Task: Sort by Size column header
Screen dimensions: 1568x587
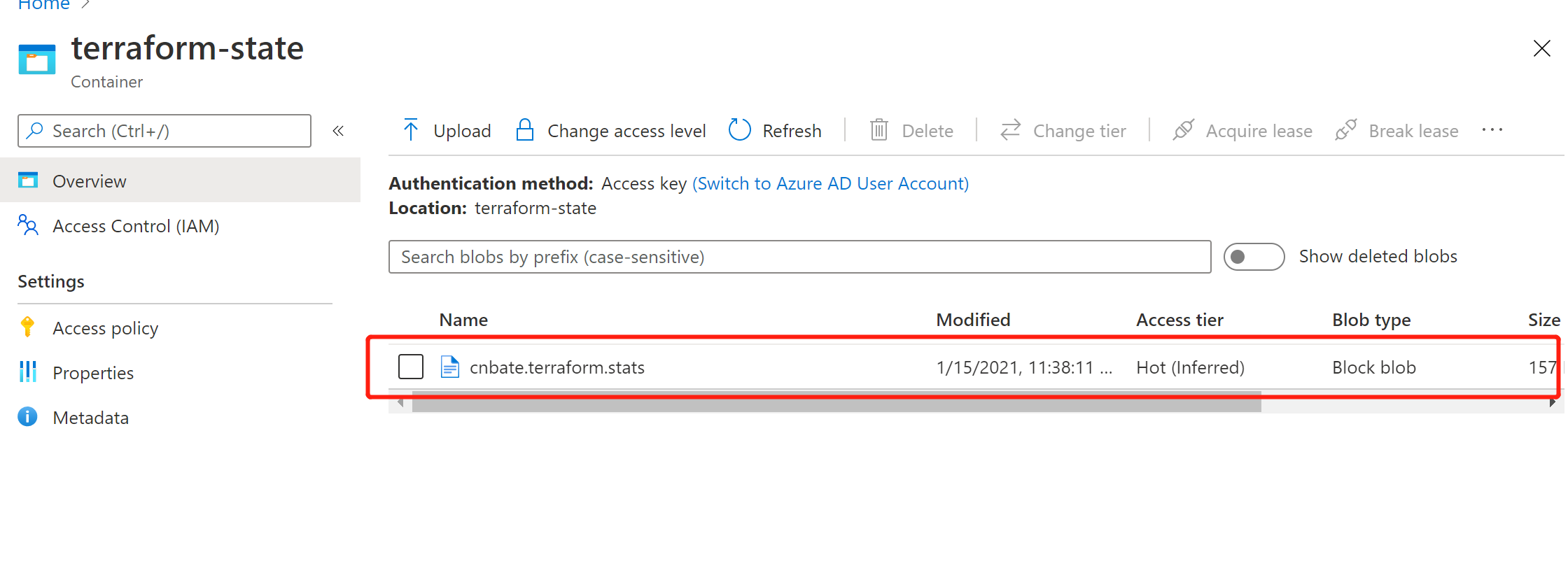Action: (x=1543, y=320)
